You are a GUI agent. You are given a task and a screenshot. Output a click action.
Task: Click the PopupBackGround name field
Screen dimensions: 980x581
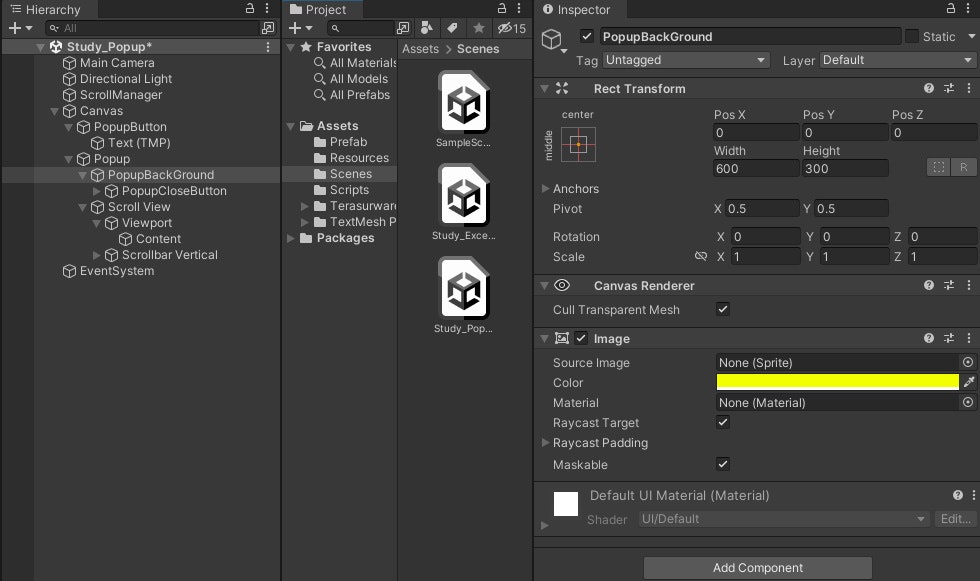(x=750, y=36)
